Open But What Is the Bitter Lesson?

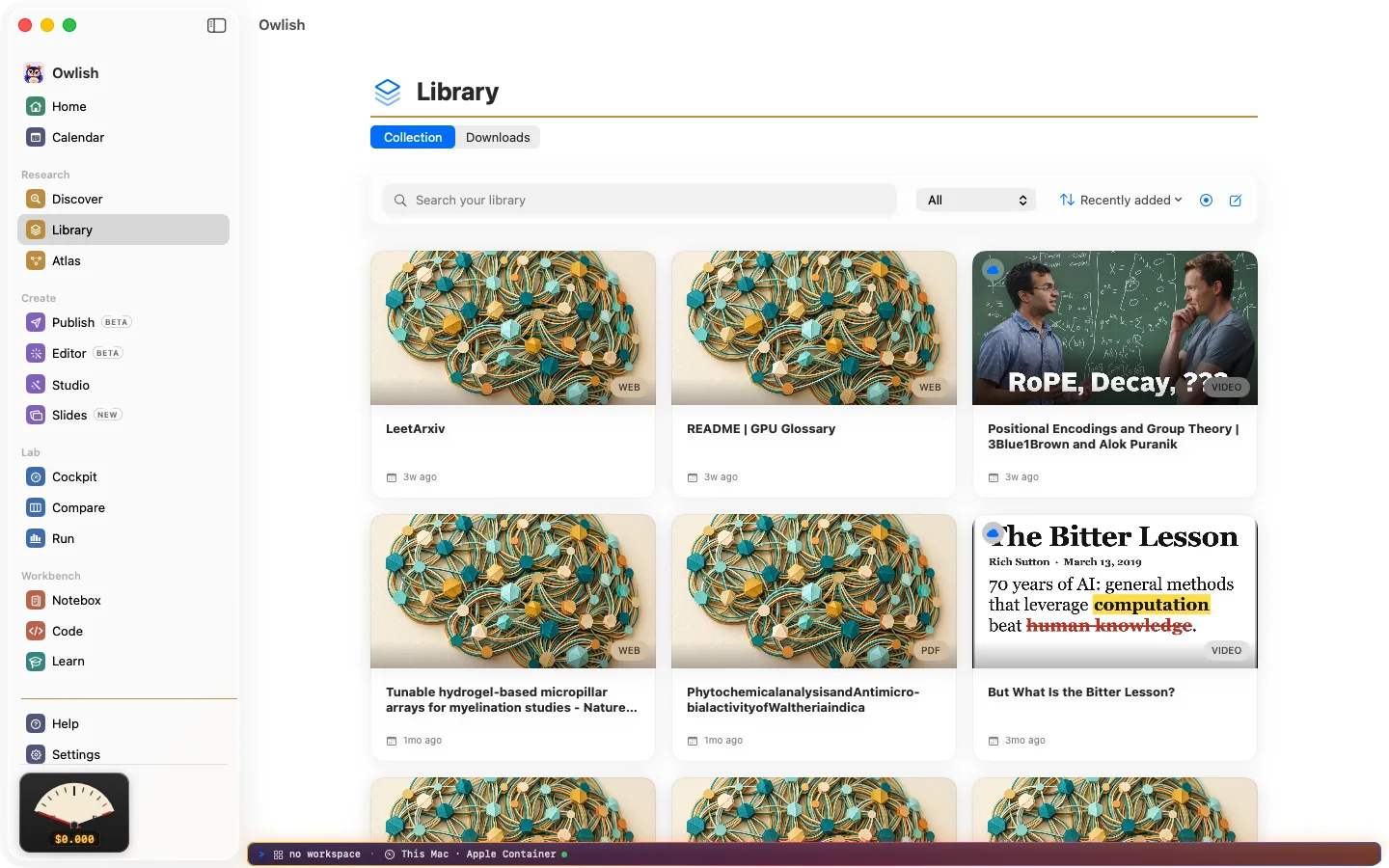1115,637
